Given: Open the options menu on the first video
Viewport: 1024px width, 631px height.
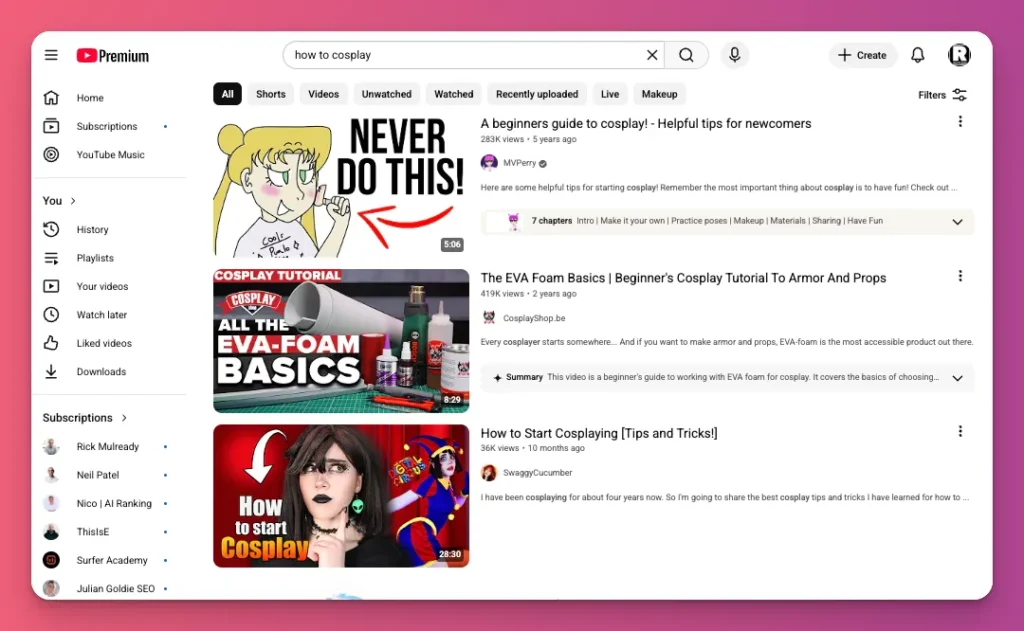Looking at the screenshot, I should click(960, 121).
